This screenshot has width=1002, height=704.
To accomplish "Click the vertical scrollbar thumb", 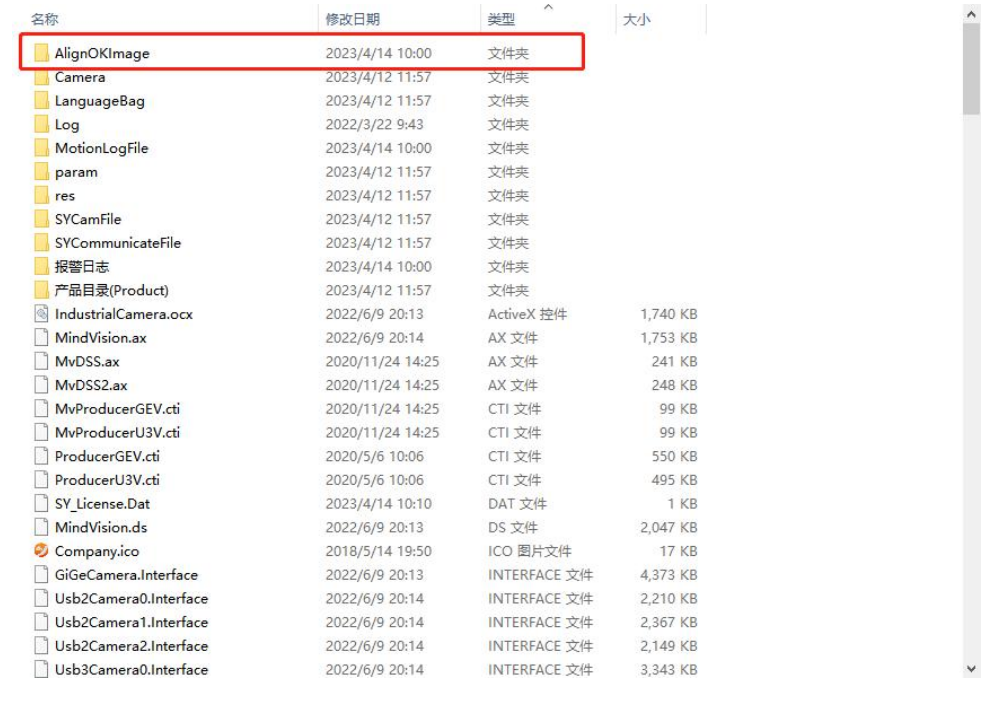I will [x=971, y=70].
